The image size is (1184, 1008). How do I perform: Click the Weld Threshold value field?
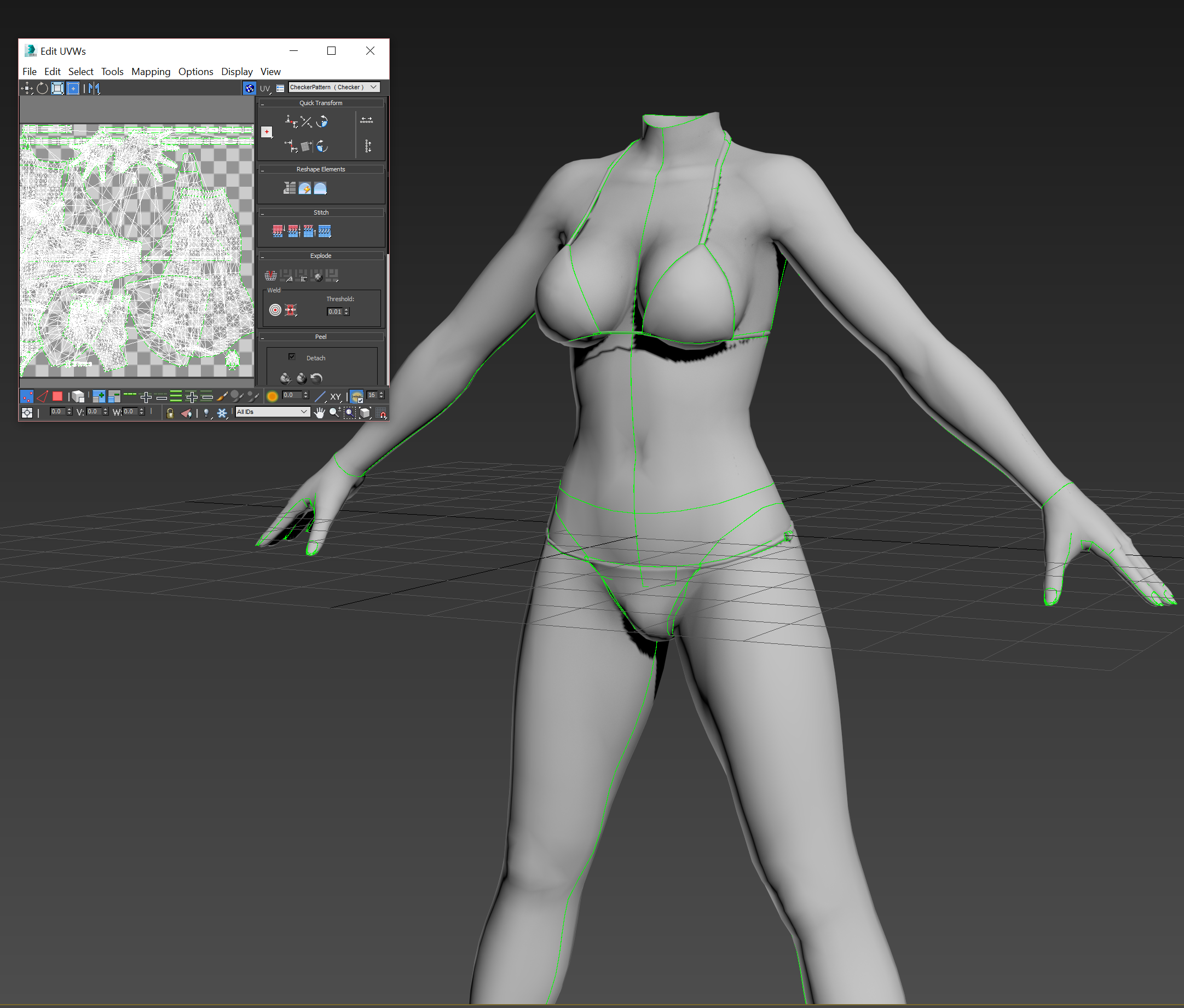tap(334, 312)
